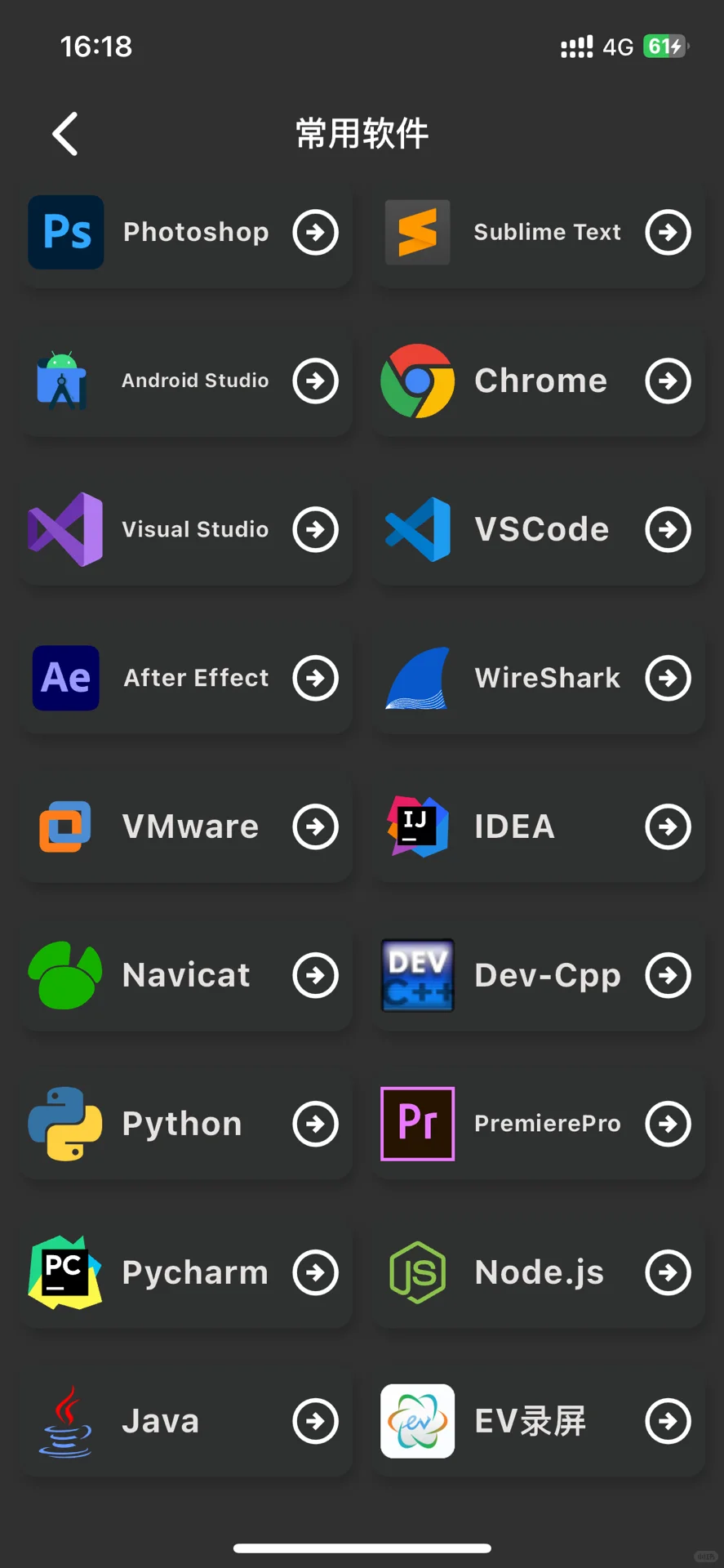724x1568 pixels.
Task: Open EV录屏 using its arrow button
Action: pos(668,1421)
